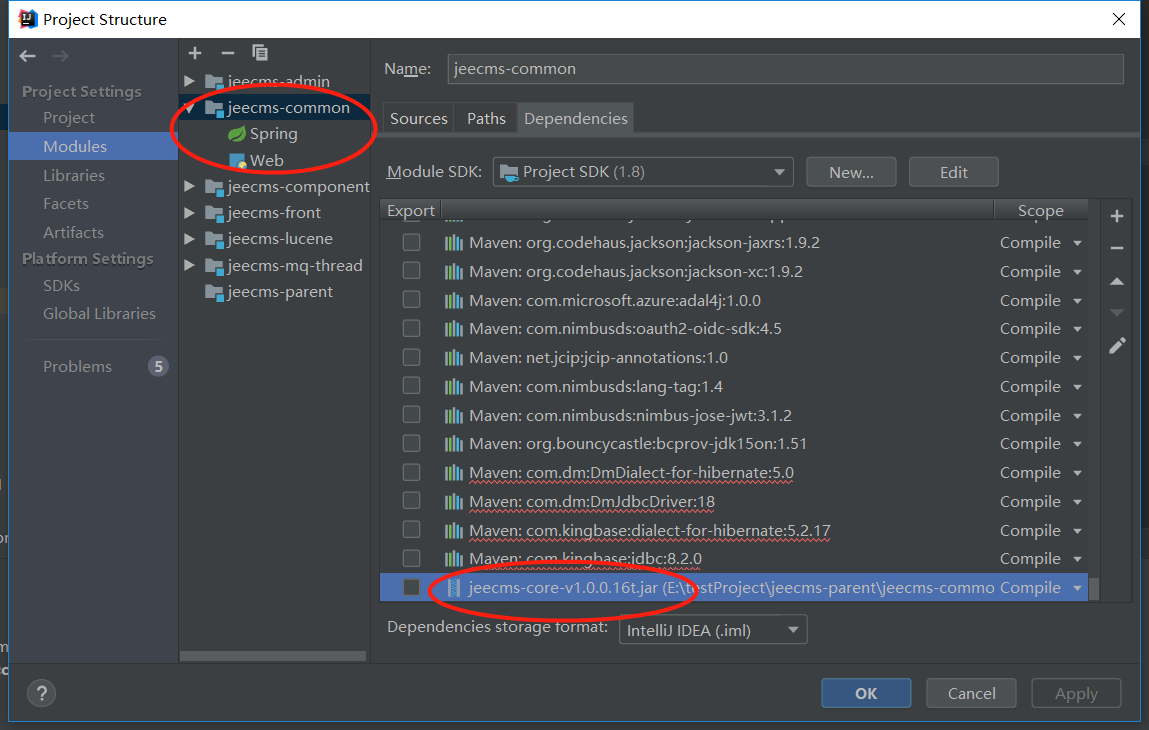
Task: Expand the jeecms-mq-thread module node
Action: click(x=190, y=265)
